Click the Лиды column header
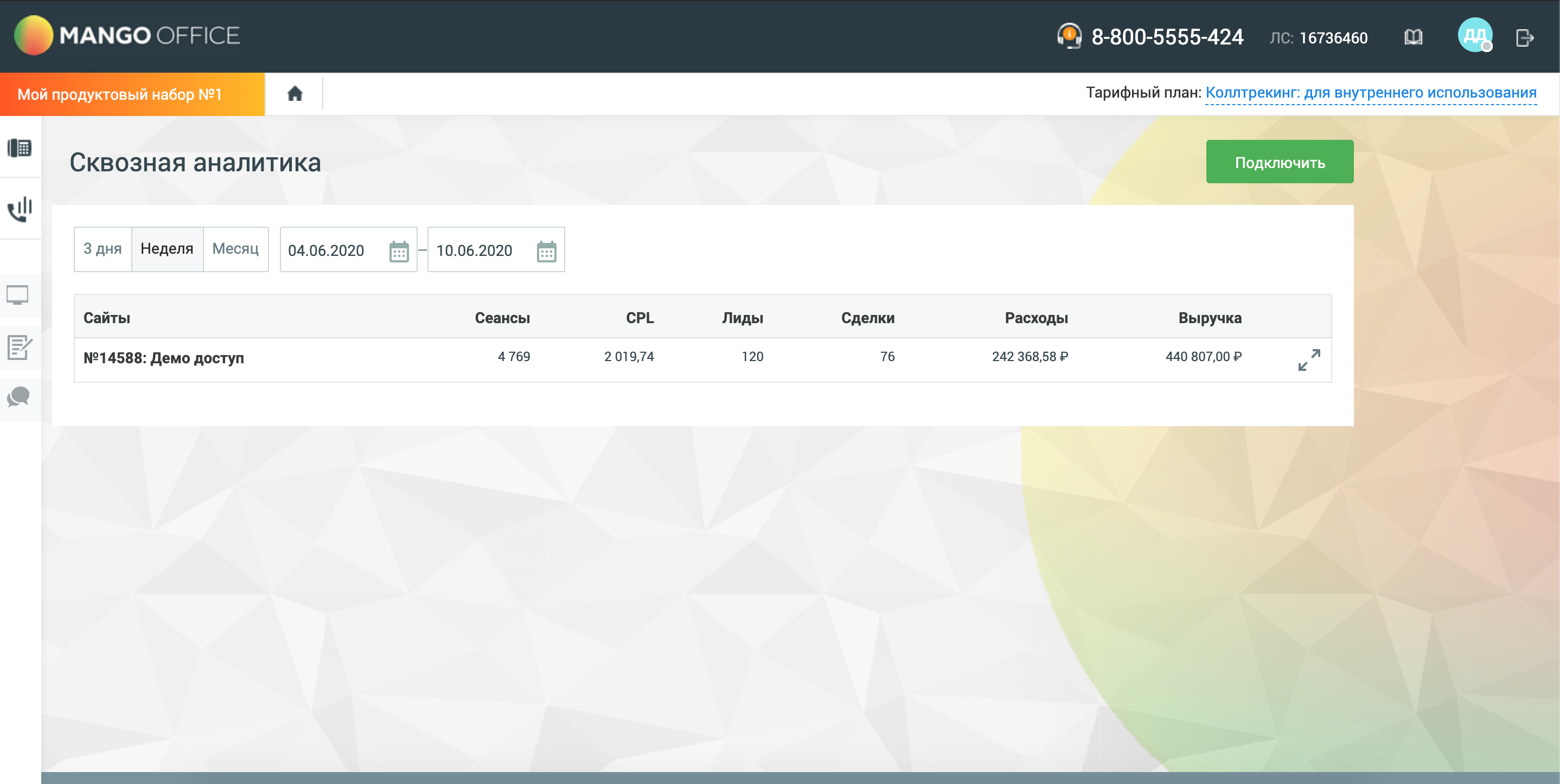The width and height of the screenshot is (1560, 784). 743,317
